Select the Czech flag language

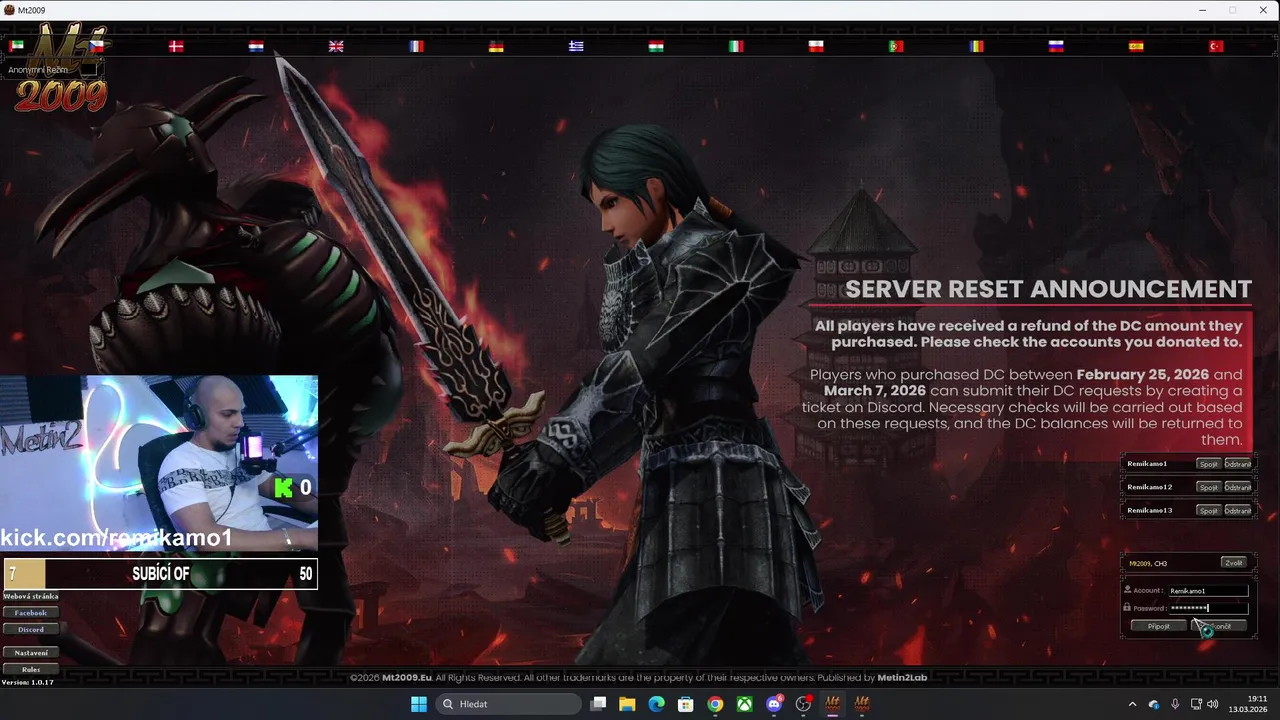coord(96,46)
